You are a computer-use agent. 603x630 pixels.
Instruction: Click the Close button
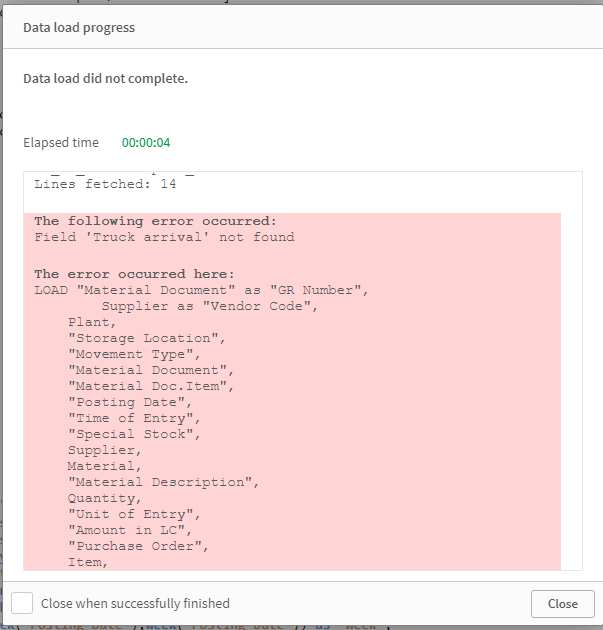(x=562, y=603)
